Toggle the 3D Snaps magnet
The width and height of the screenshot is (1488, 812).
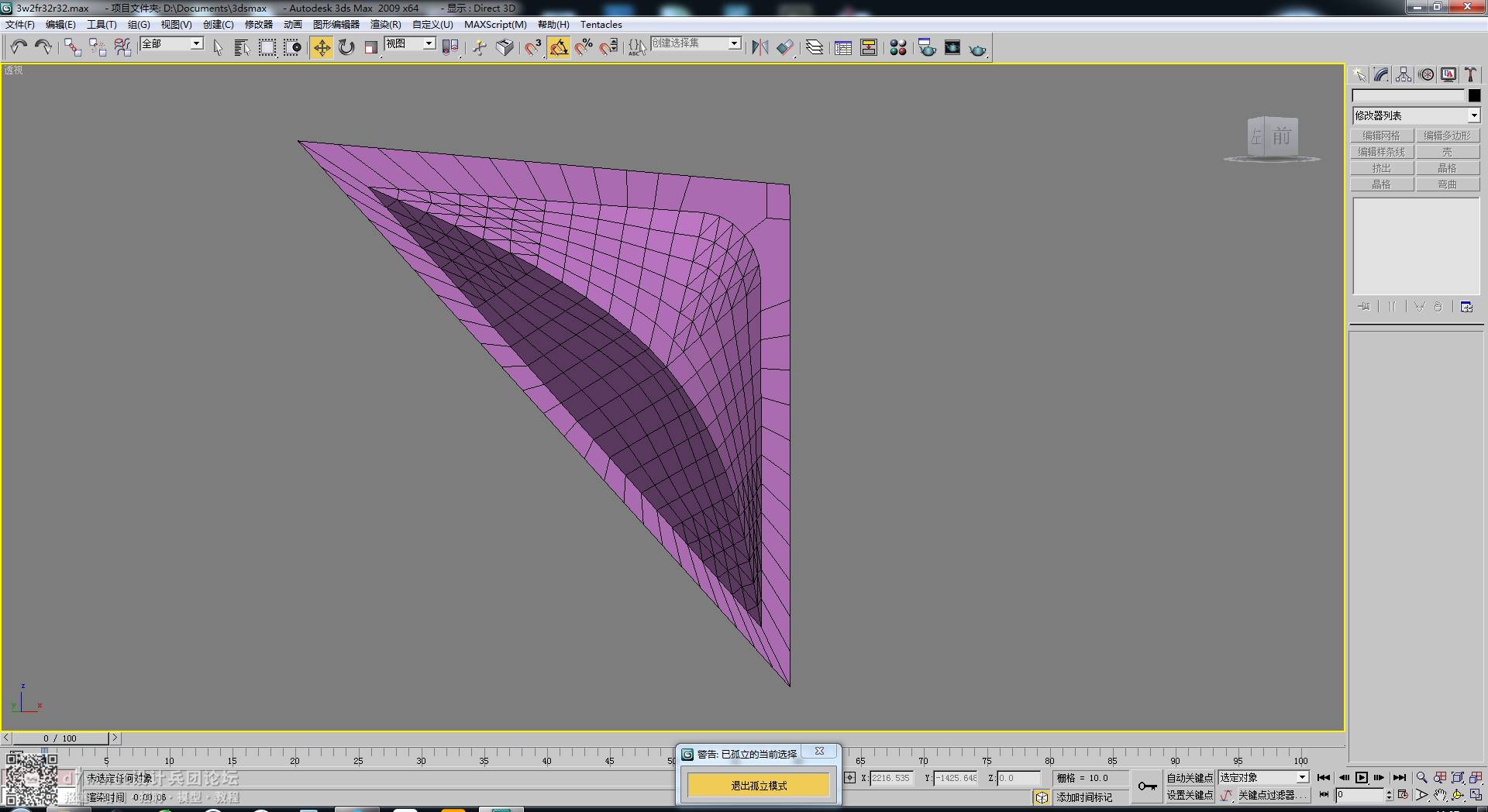[x=533, y=47]
